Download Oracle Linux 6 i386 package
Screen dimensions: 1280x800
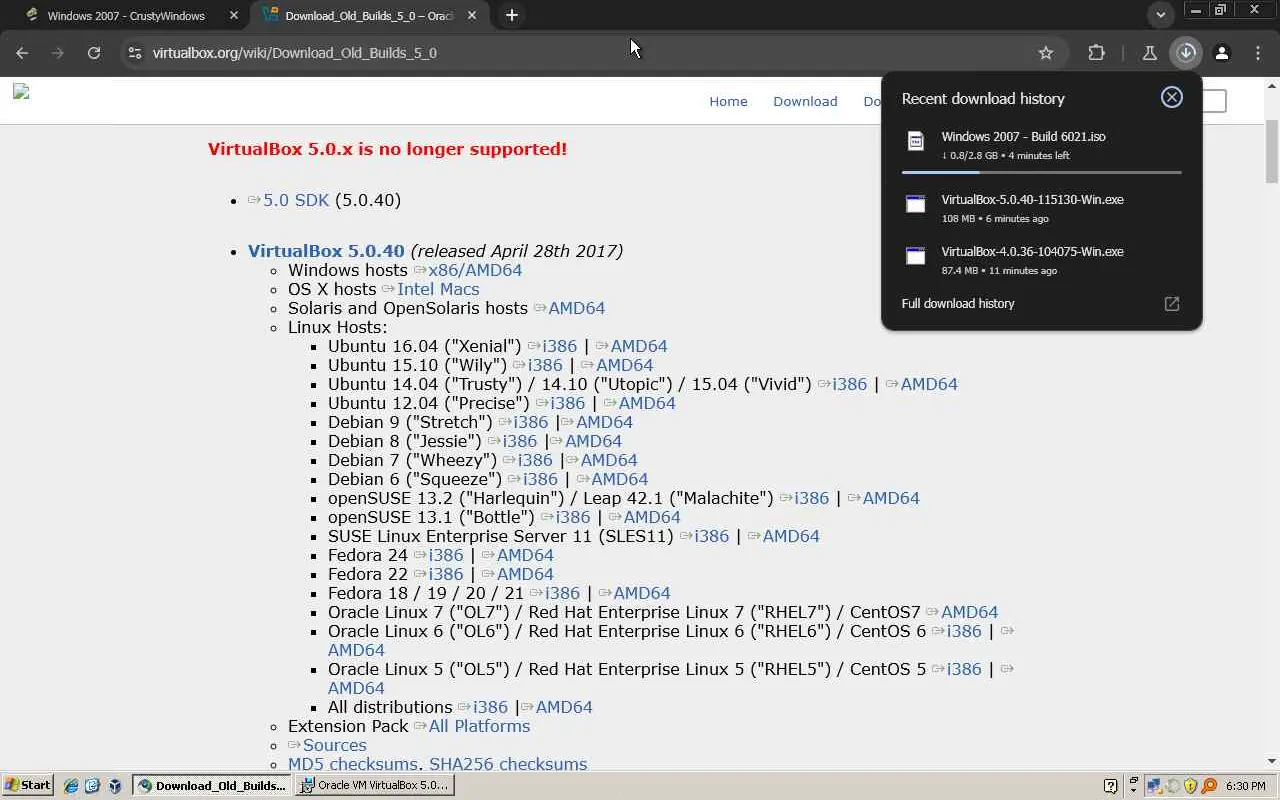964,631
